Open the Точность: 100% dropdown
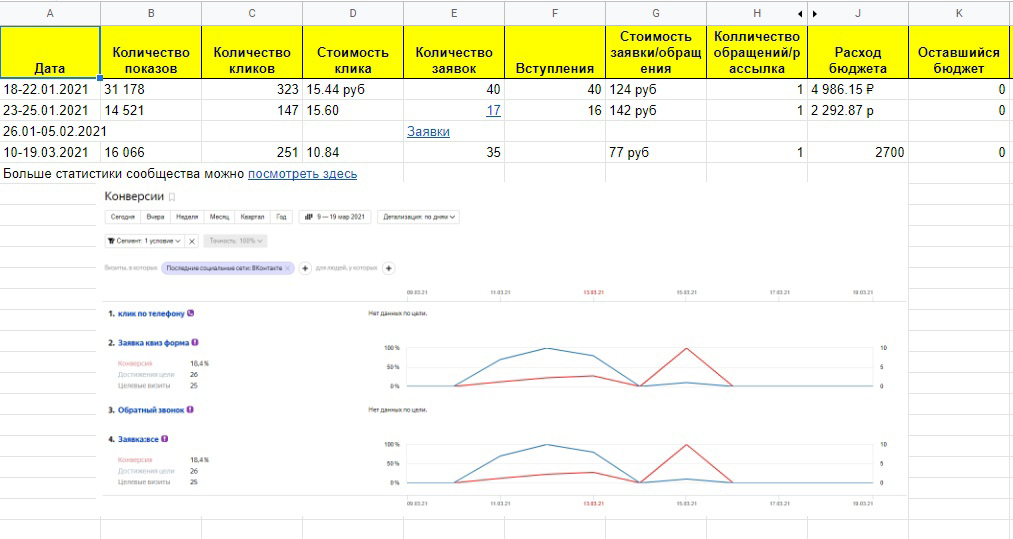 coord(235,241)
